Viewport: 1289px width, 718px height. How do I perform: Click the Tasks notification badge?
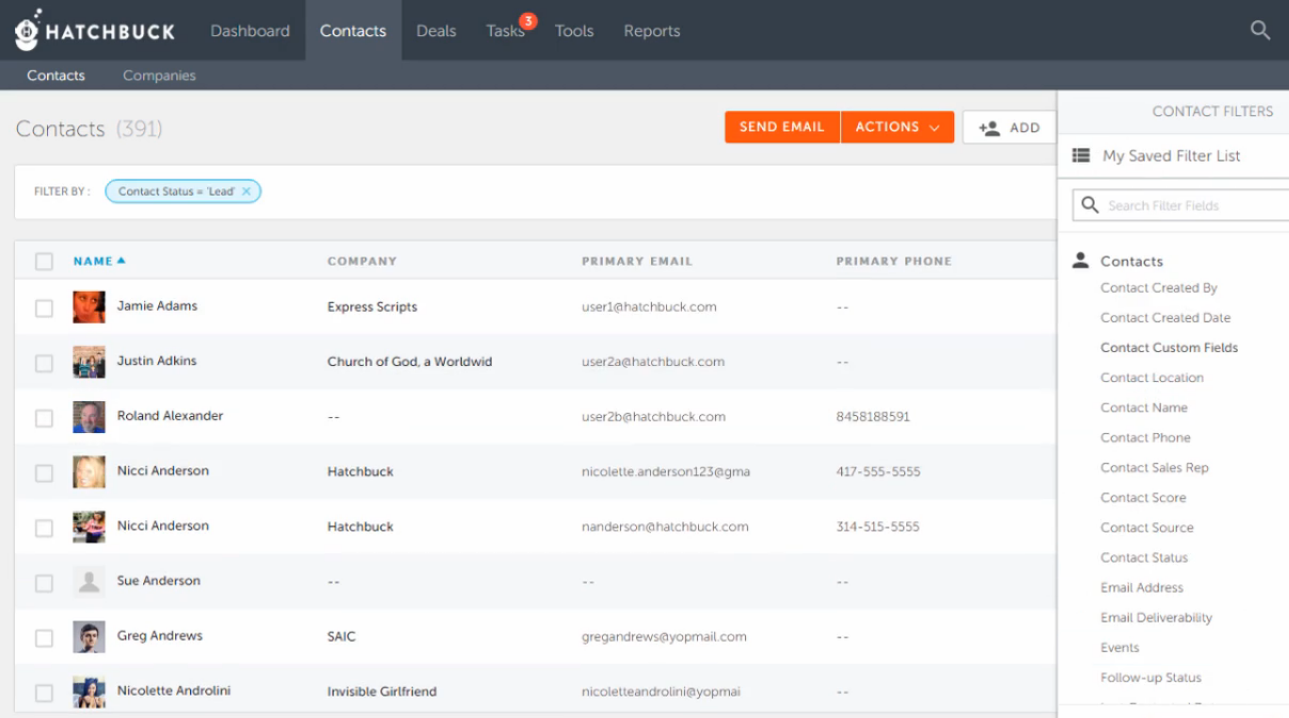(528, 21)
